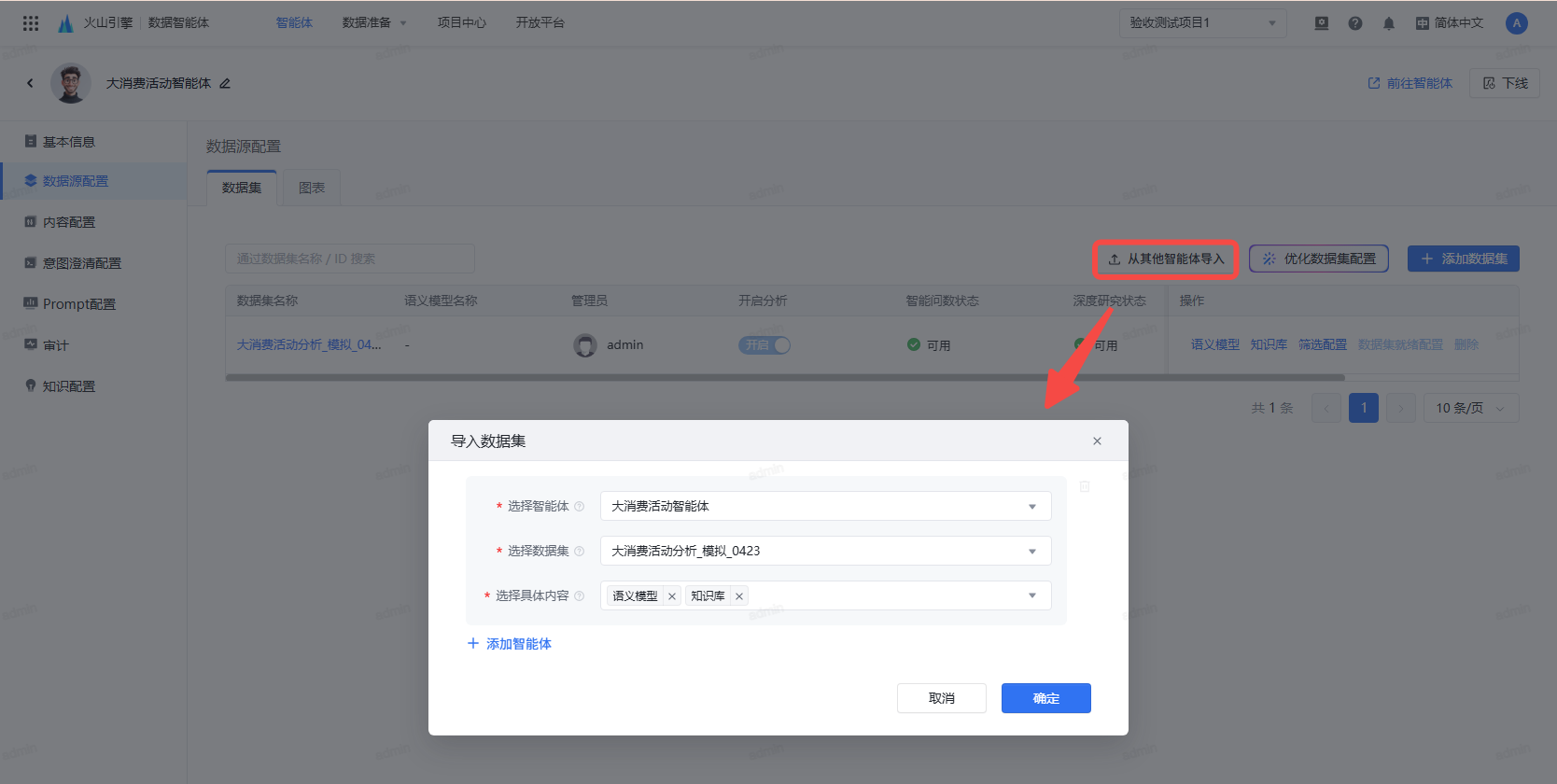Switch to the 图表 tab
Screen dimensions: 1557x784
[312, 188]
